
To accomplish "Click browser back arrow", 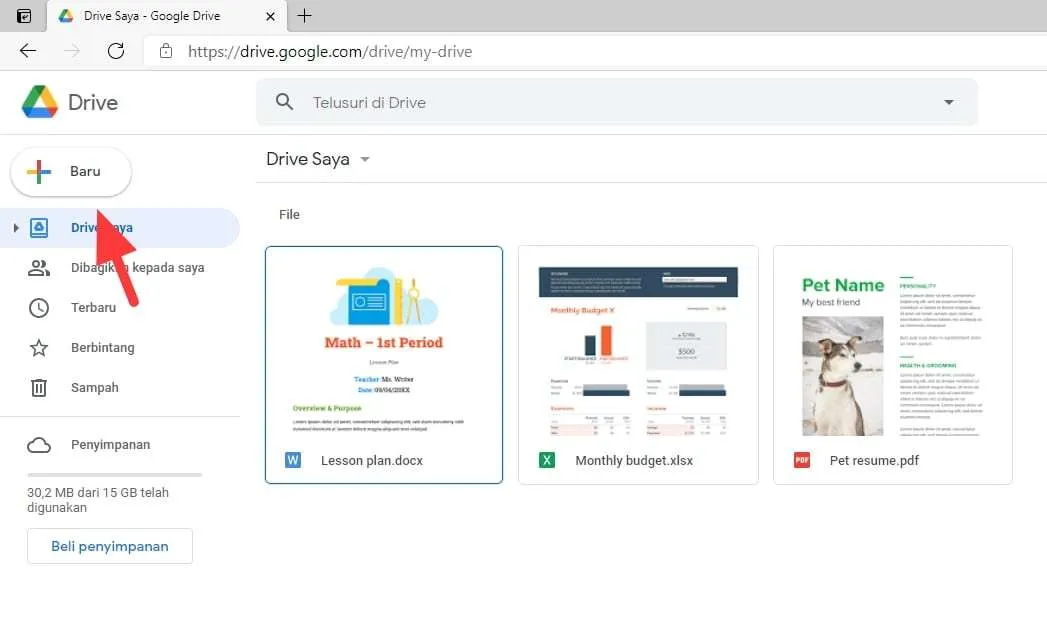I will (28, 51).
